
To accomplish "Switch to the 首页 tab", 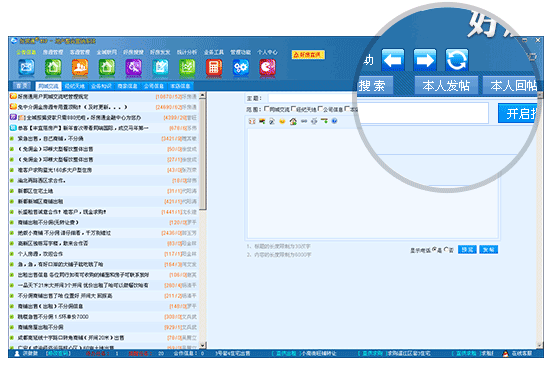I will [22, 86].
